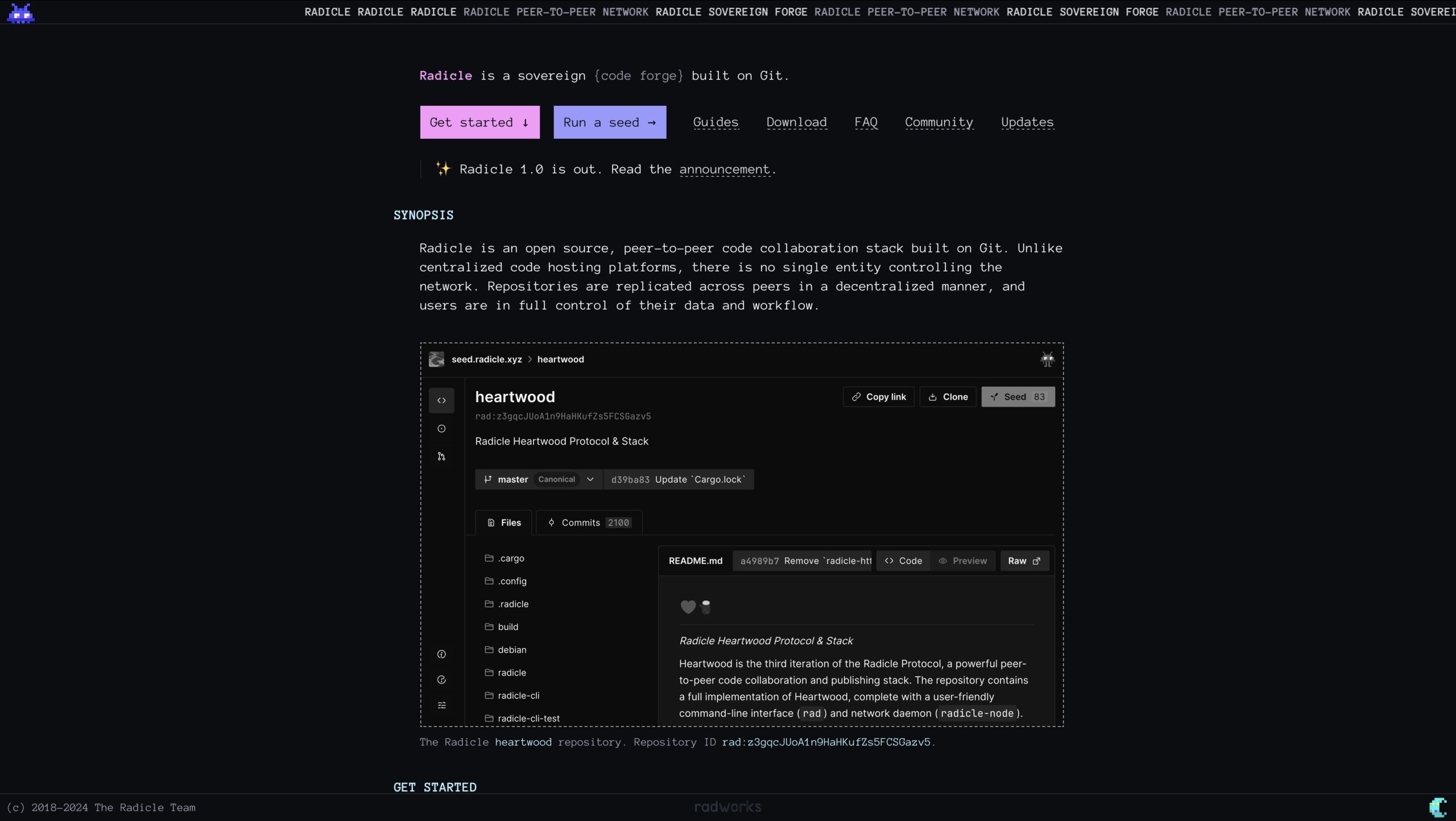Open the announcement link

pyautogui.click(x=724, y=170)
